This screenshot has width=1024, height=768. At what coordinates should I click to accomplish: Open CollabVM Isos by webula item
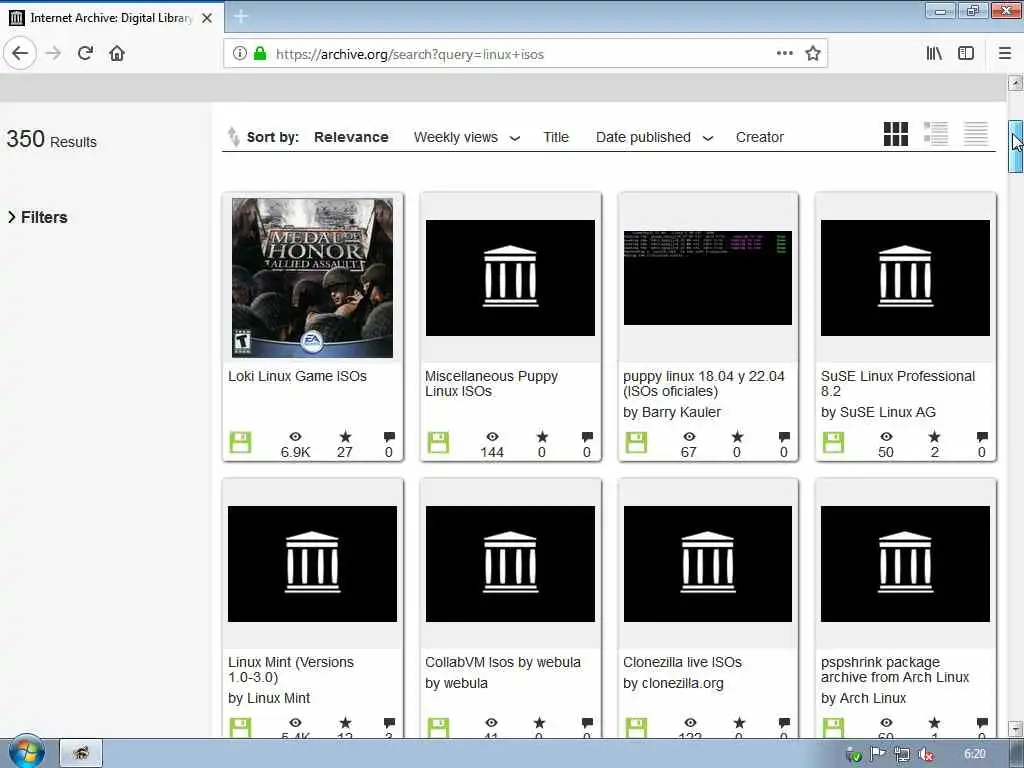[503, 662]
